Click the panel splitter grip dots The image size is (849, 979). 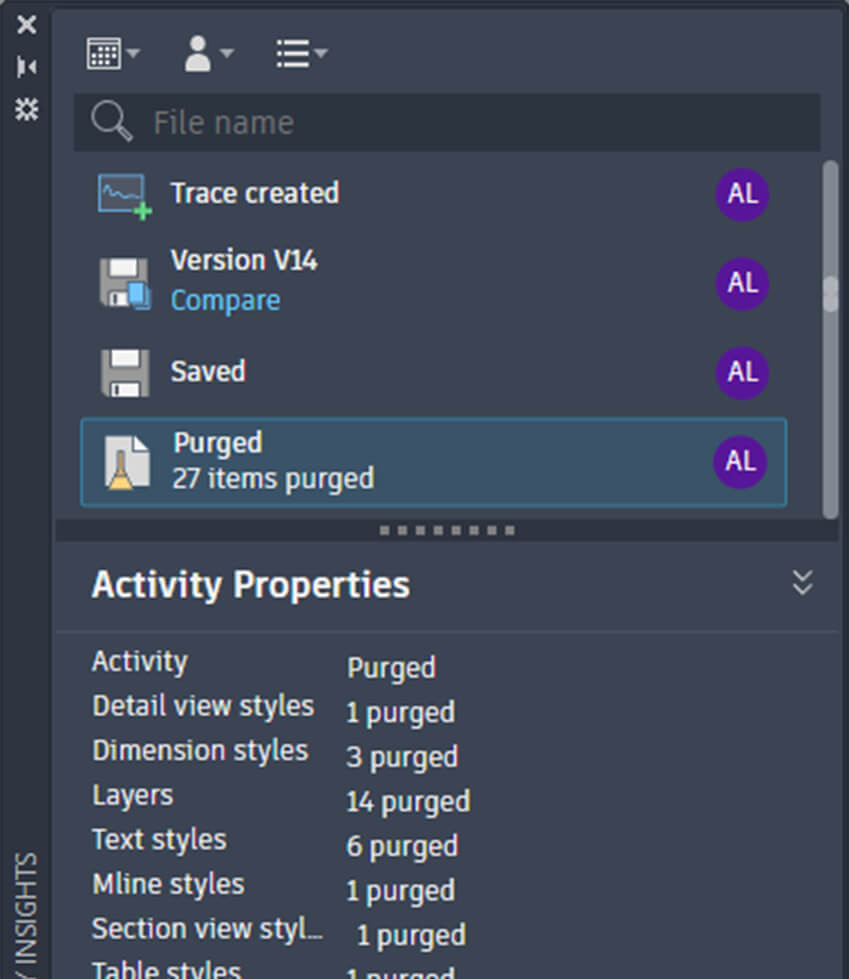point(447,530)
